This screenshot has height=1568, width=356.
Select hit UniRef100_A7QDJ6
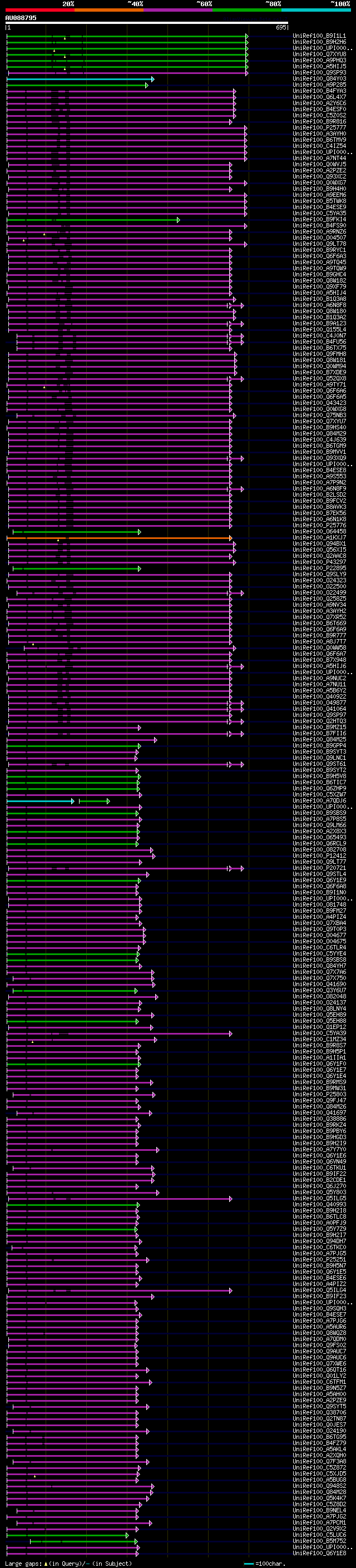(319, 801)
